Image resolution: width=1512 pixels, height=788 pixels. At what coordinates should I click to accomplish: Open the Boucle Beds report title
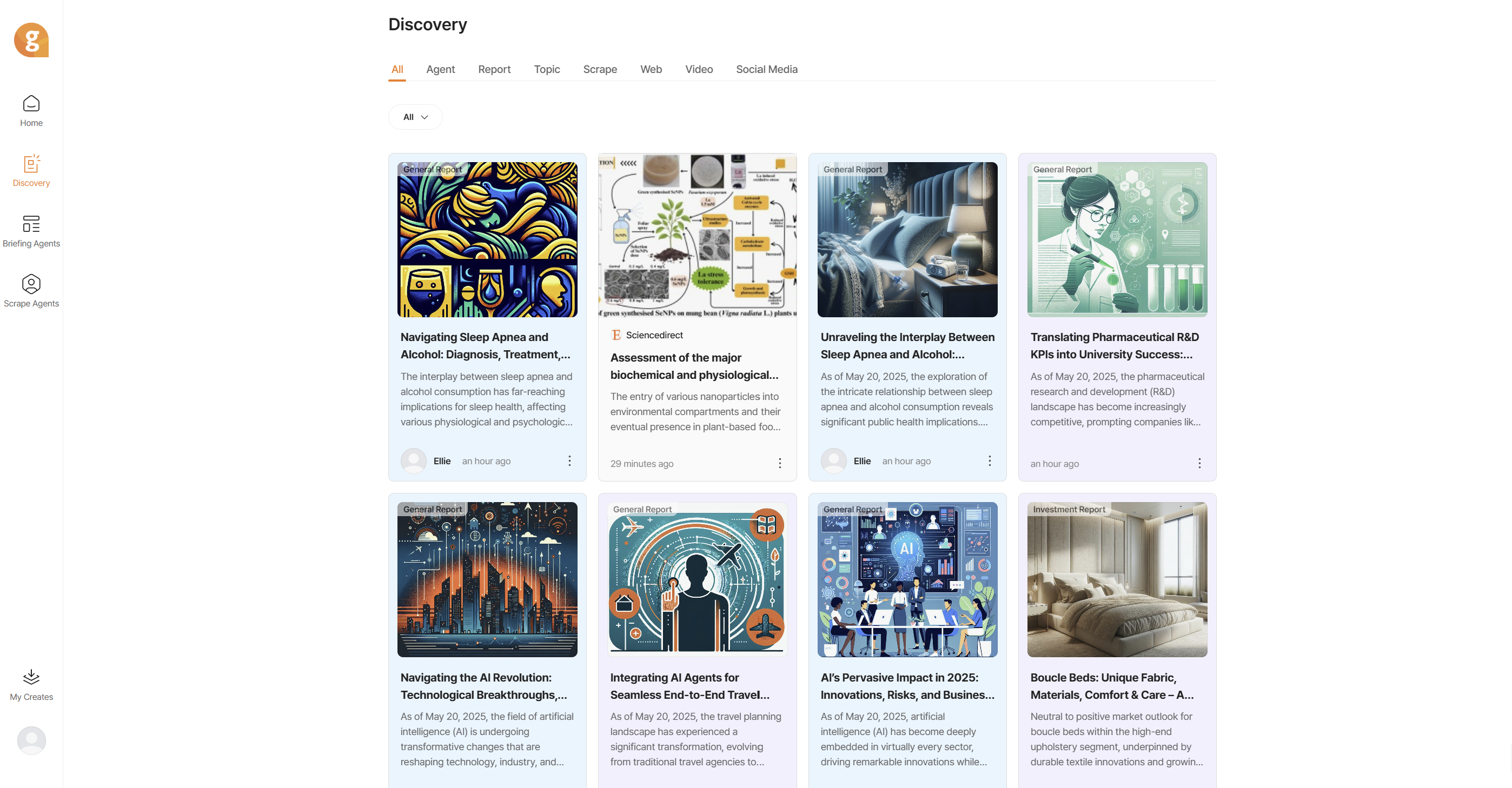point(1112,686)
